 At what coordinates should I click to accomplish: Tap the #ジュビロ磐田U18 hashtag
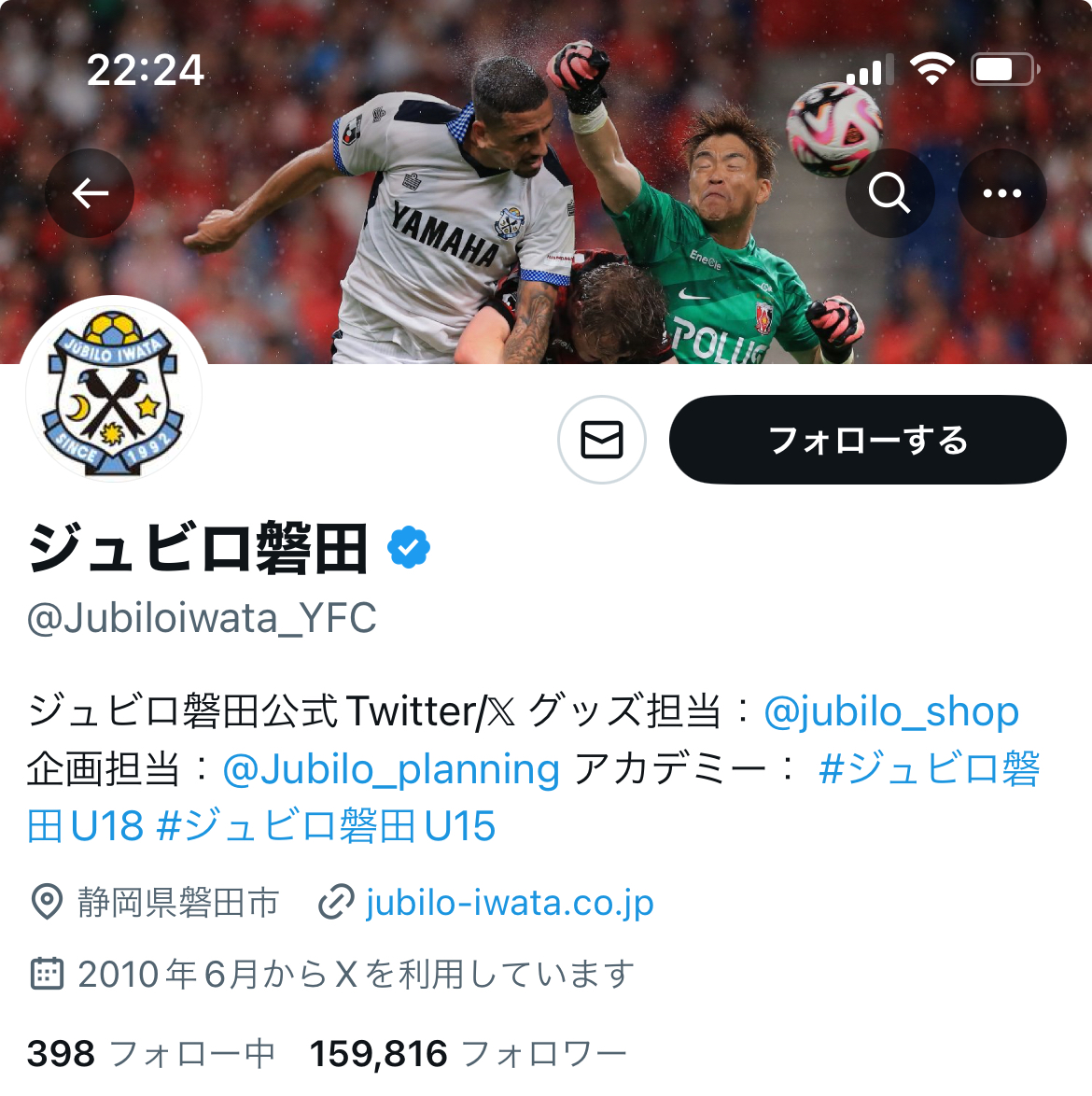[x=534, y=797]
